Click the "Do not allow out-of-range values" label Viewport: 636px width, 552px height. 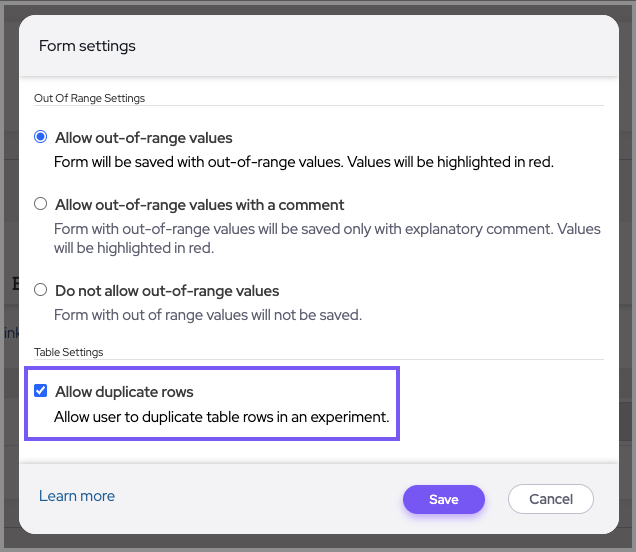point(167,291)
